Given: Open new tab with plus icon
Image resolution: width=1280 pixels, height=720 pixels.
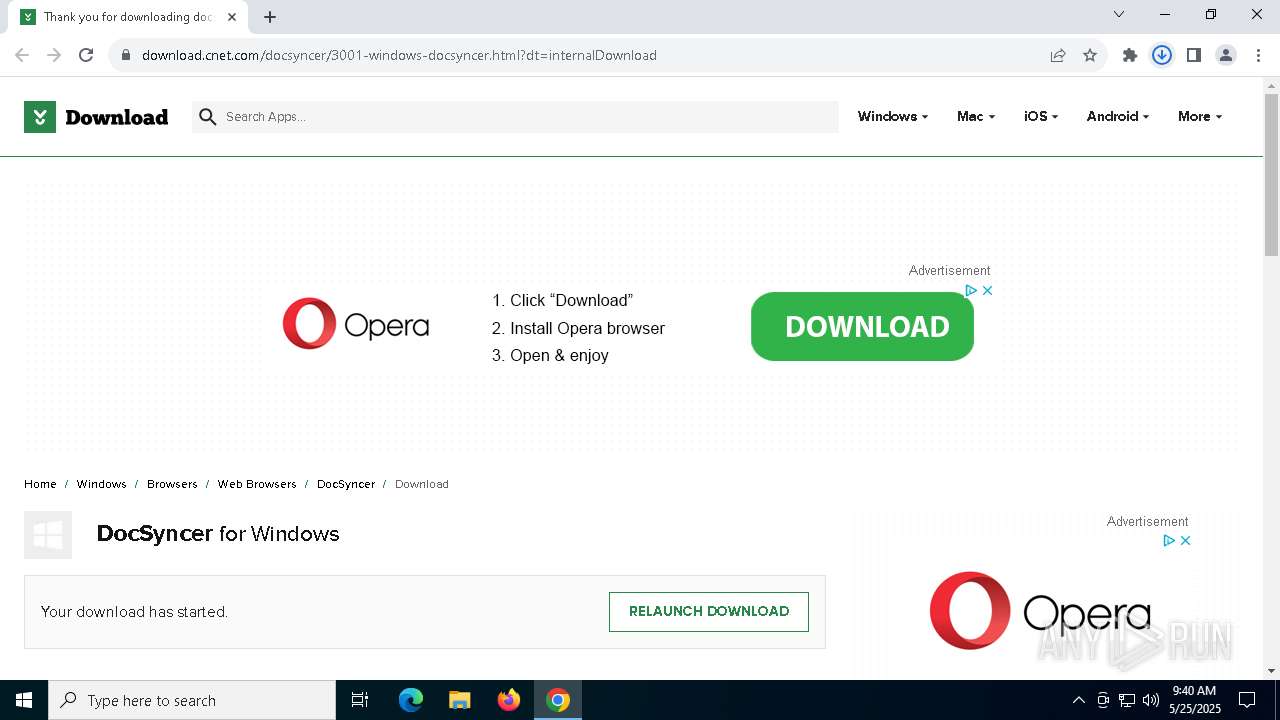Looking at the screenshot, I should pyautogui.click(x=270, y=17).
